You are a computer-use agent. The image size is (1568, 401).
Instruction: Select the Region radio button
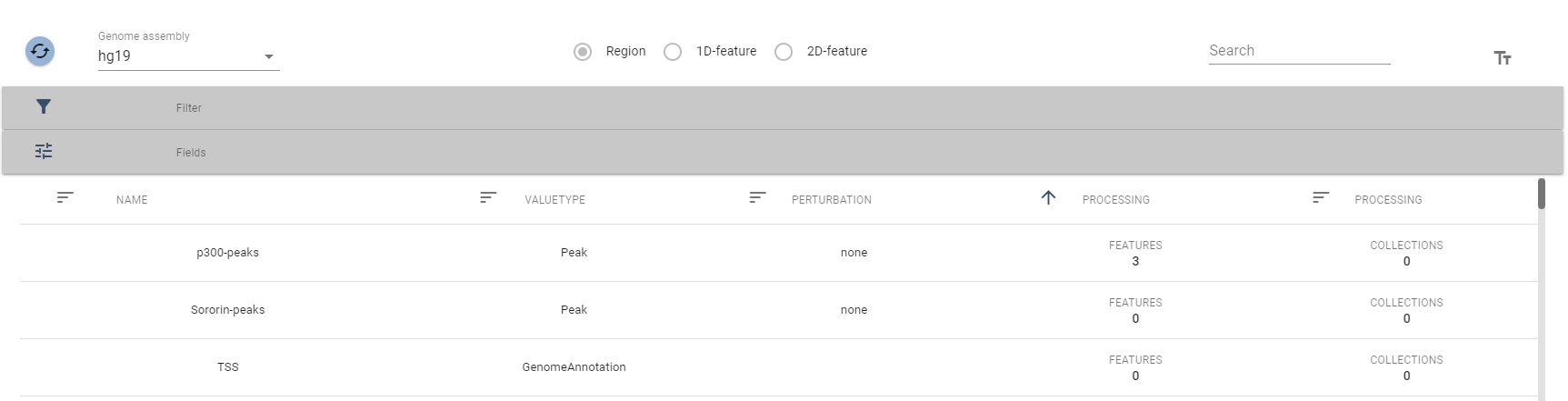click(583, 52)
